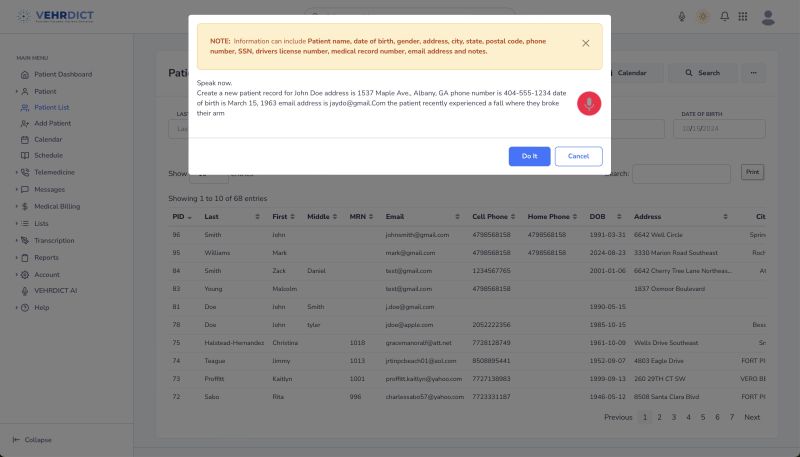The width and height of the screenshot is (800, 457).
Task: Sort table by PID column
Action: coord(180,217)
